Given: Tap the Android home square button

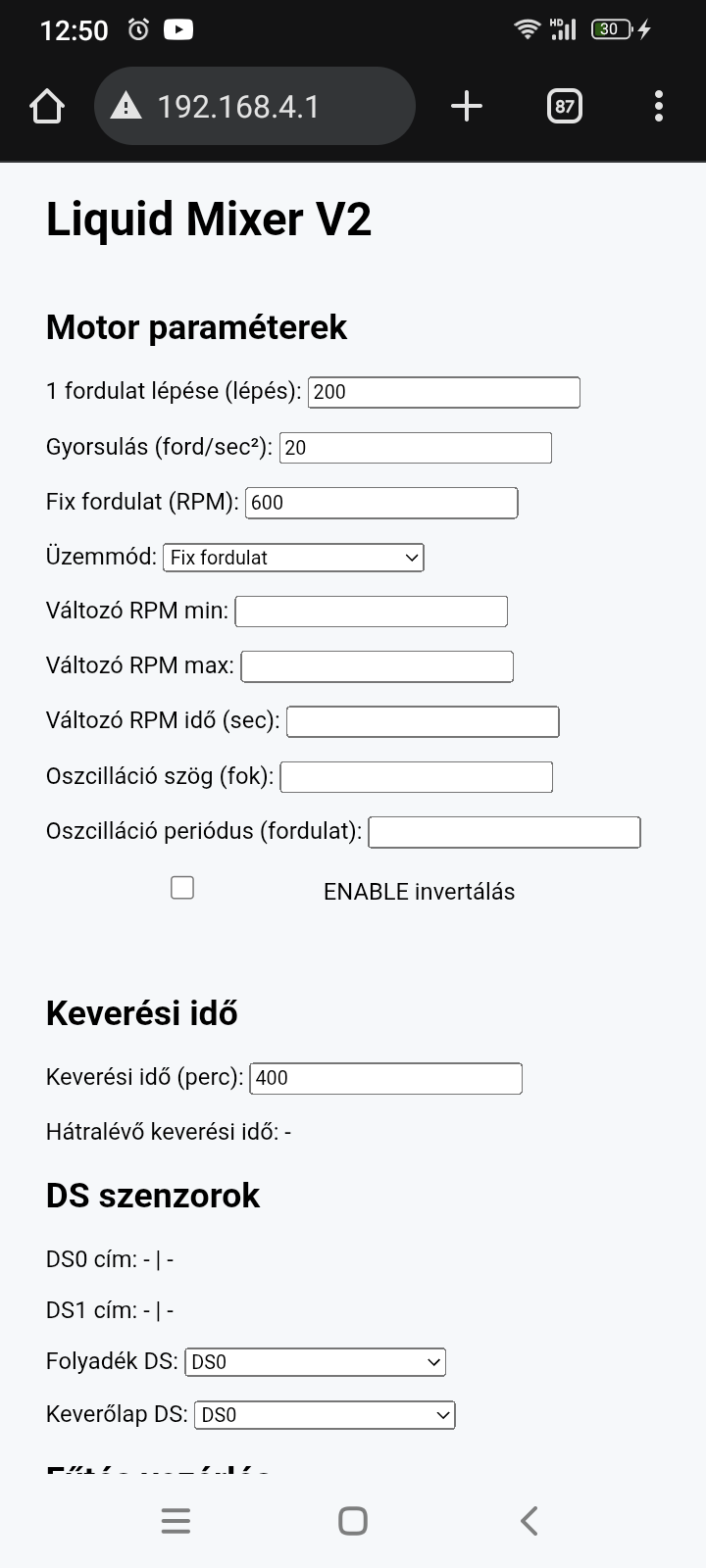Looking at the screenshot, I should [x=353, y=1521].
